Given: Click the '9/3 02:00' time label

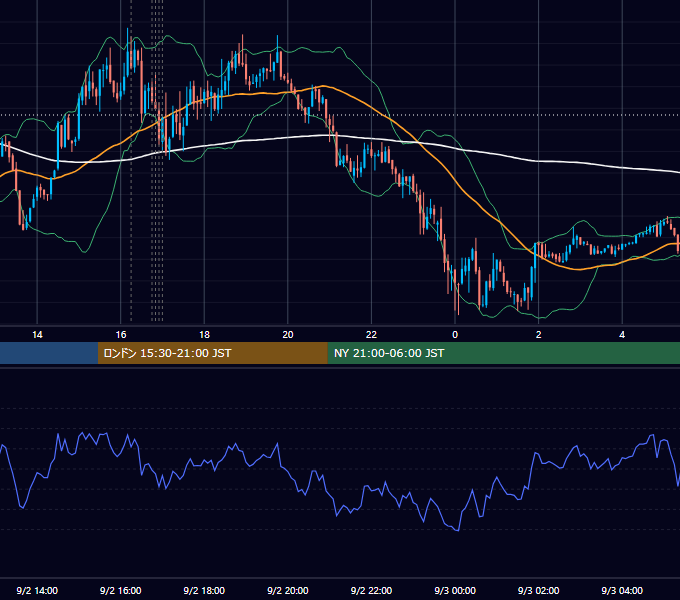Looking at the screenshot, I should pyautogui.click(x=539, y=591).
